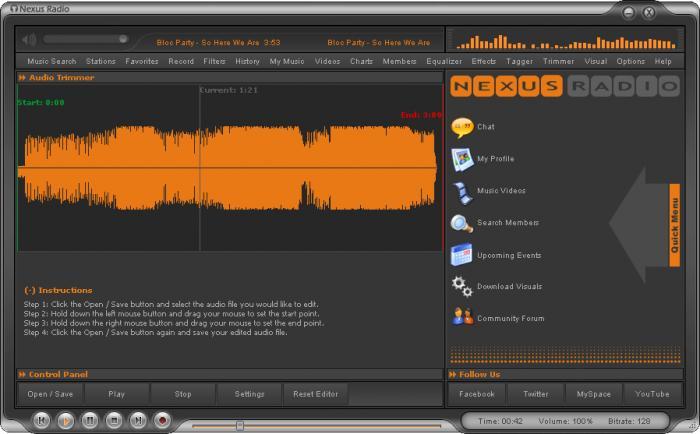Click the audio waveform display
This screenshot has height=434, width=700.
click(x=230, y=167)
